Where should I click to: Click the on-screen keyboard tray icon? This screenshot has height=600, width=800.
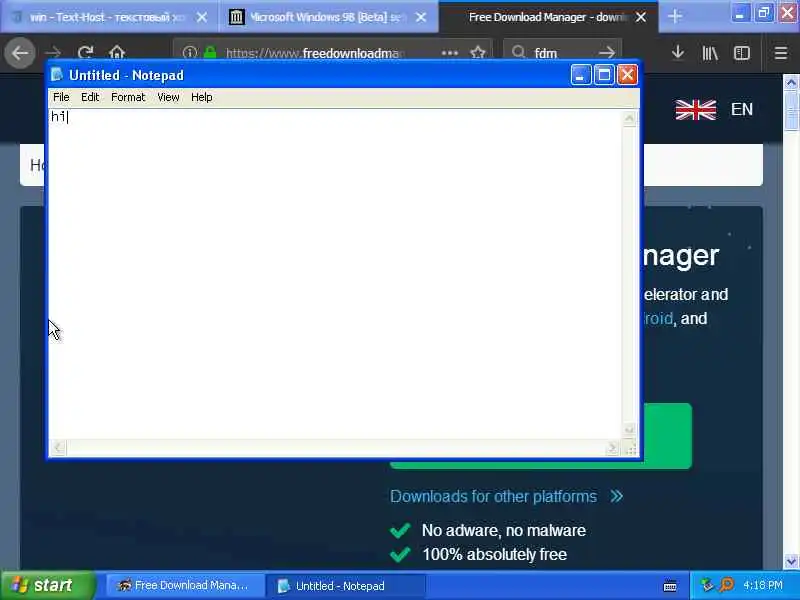[669, 586]
